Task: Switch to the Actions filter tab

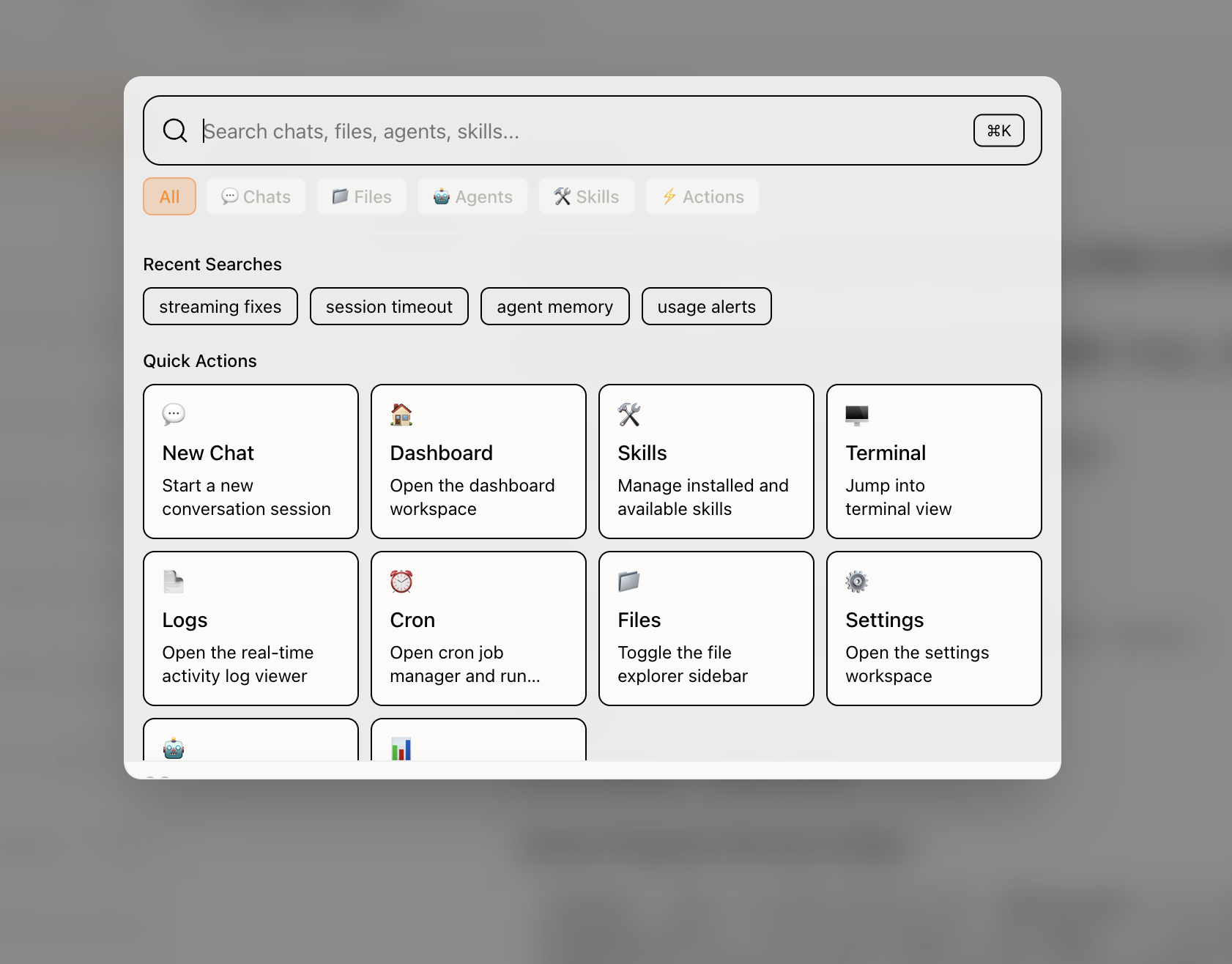Action: point(702,196)
